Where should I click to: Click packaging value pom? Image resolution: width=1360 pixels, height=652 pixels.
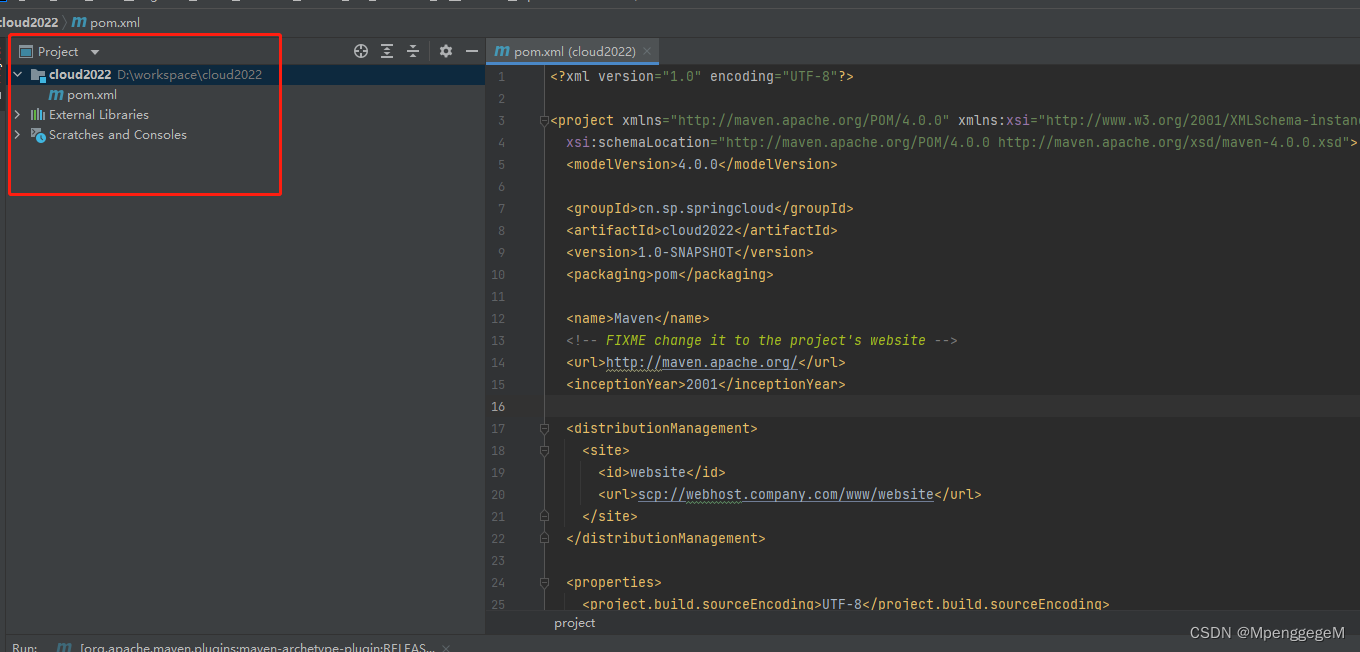[666, 274]
